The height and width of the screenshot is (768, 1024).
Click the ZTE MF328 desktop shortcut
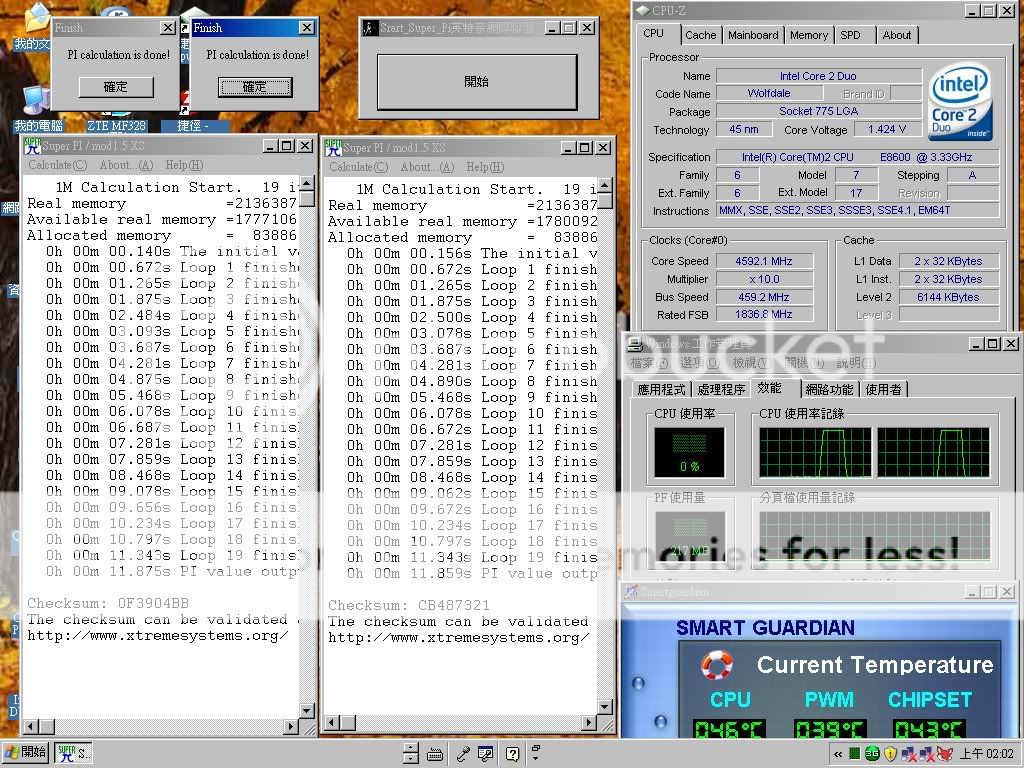(x=116, y=126)
